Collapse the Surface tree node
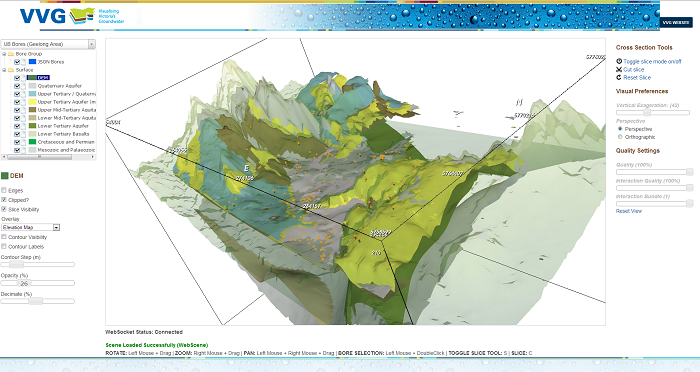The height and width of the screenshot is (372, 700). (4, 70)
